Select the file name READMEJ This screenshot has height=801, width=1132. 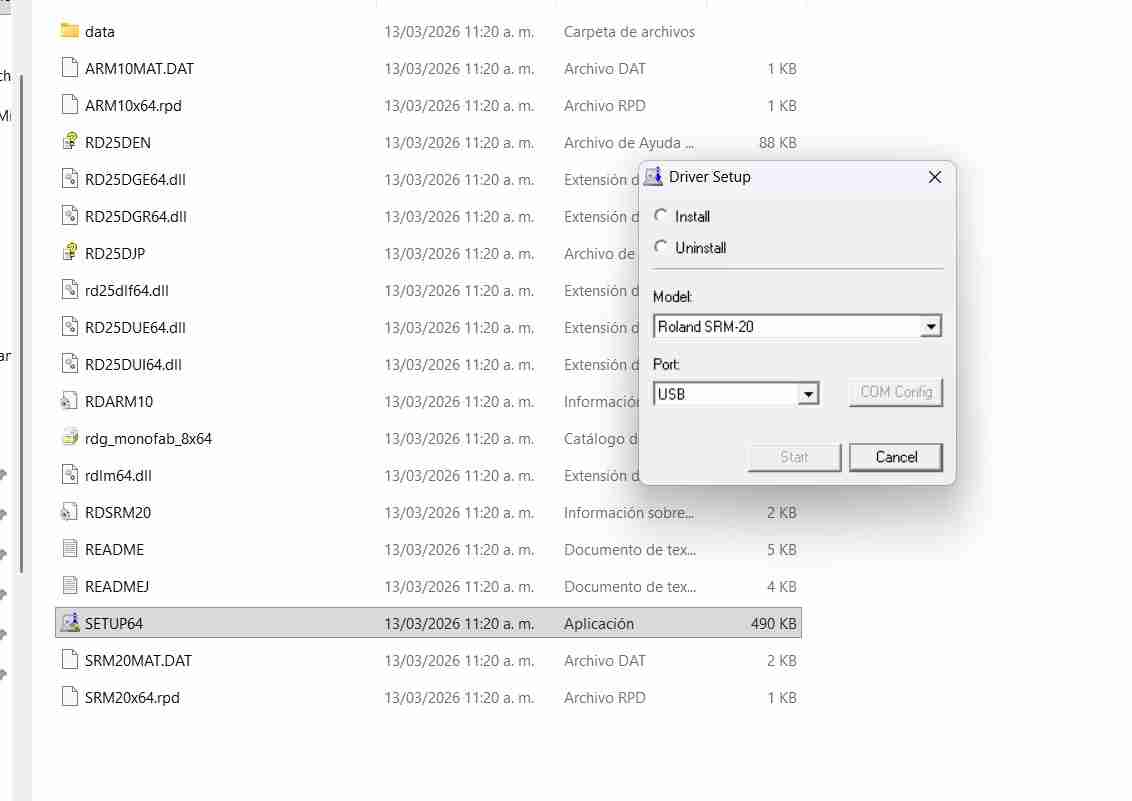[116, 587]
